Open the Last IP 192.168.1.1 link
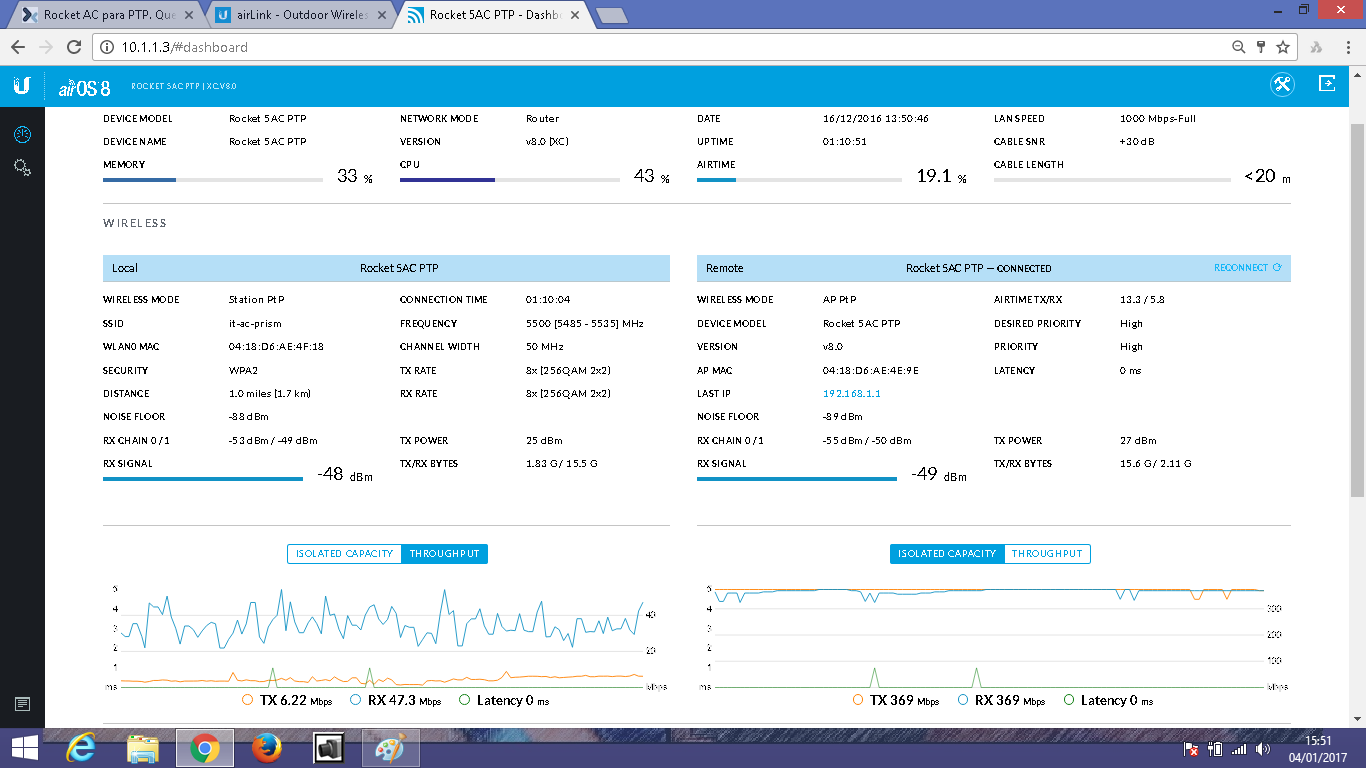Screen dimensions: 1366x768 (852, 394)
